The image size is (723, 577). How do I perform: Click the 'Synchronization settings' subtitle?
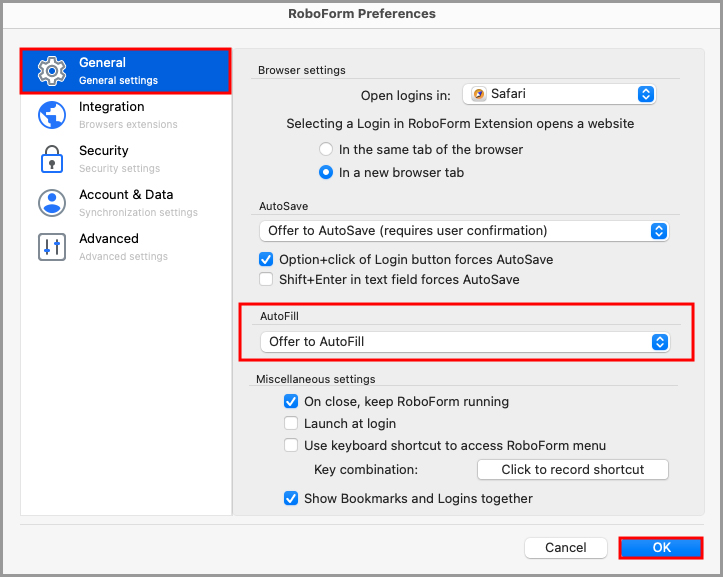click(x=138, y=213)
